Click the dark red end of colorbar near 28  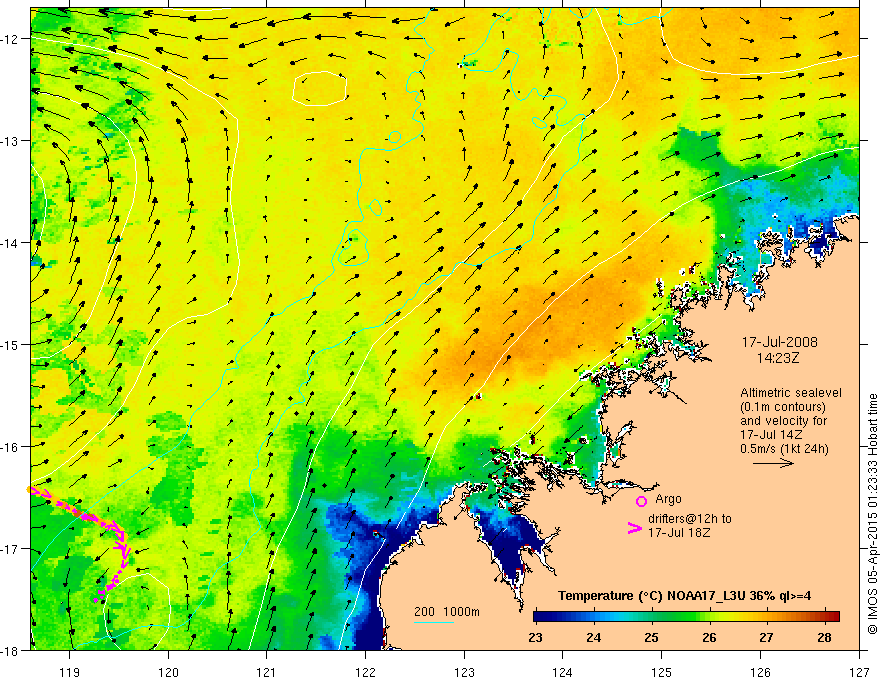pos(831,617)
